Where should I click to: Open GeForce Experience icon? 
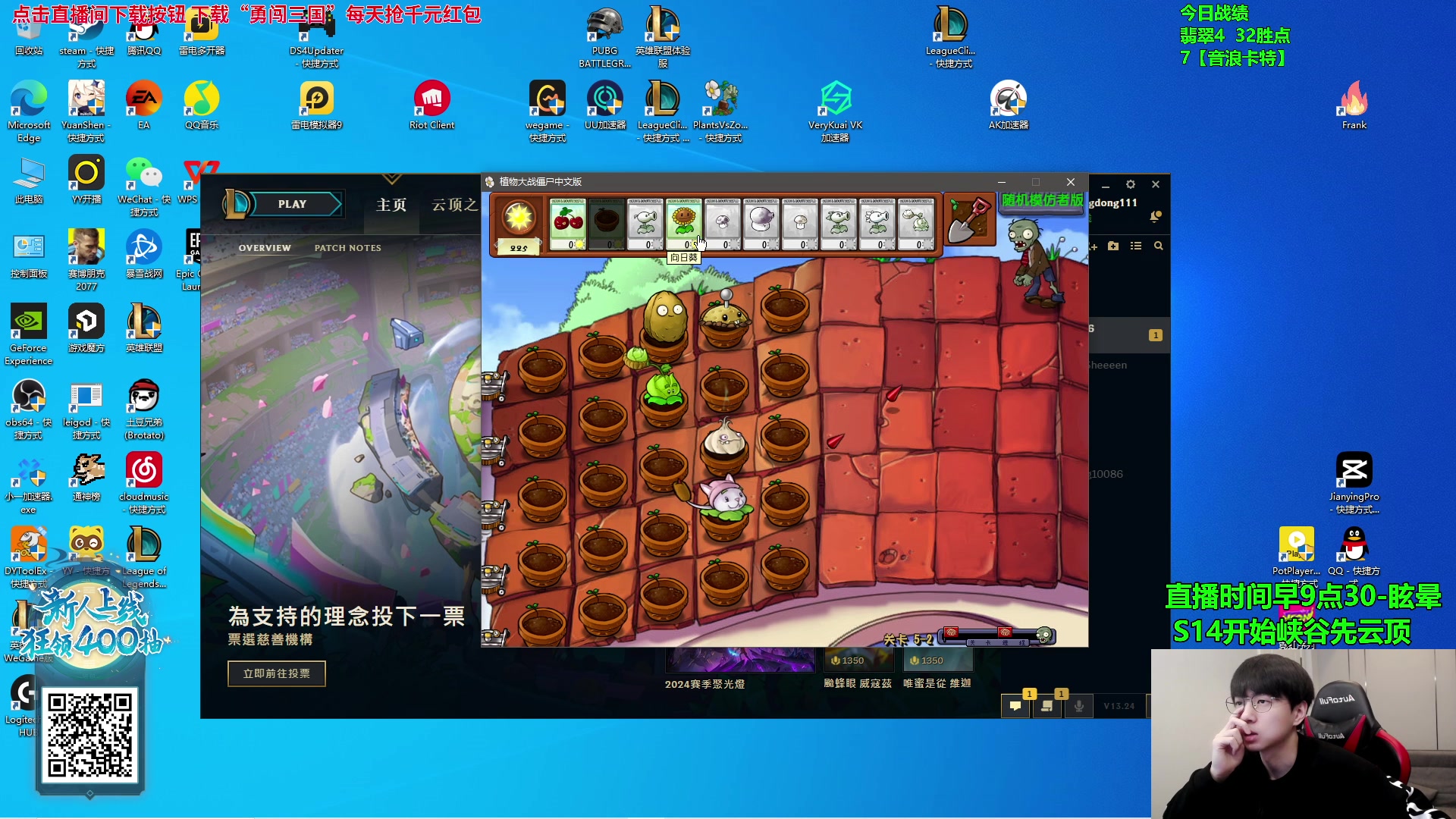pos(29,334)
